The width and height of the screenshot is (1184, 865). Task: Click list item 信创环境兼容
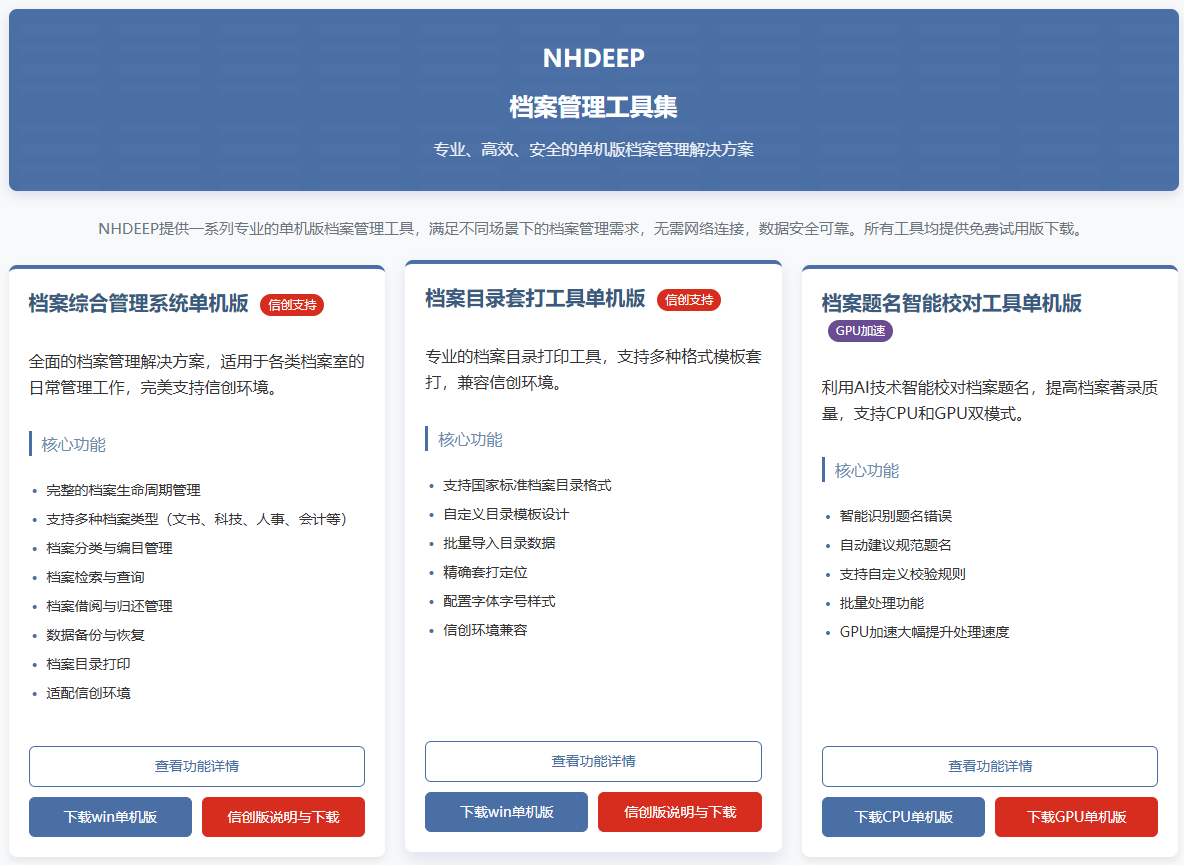pyautogui.click(x=485, y=630)
